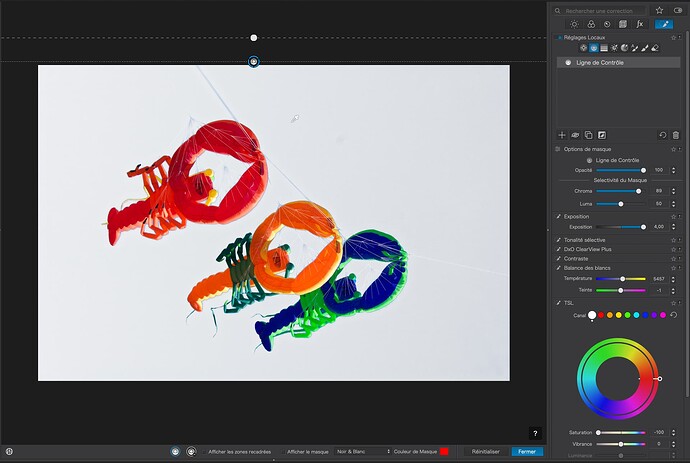Delete the selected mask with trash icon

pyautogui.click(x=676, y=135)
